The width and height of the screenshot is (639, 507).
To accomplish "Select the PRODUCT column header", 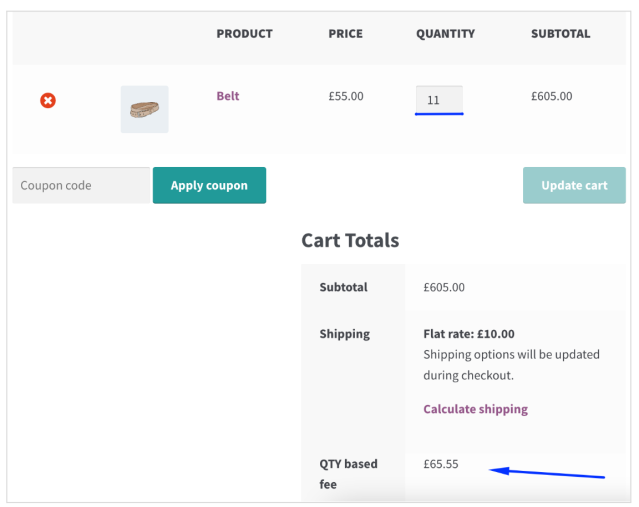I will (245, 34).
